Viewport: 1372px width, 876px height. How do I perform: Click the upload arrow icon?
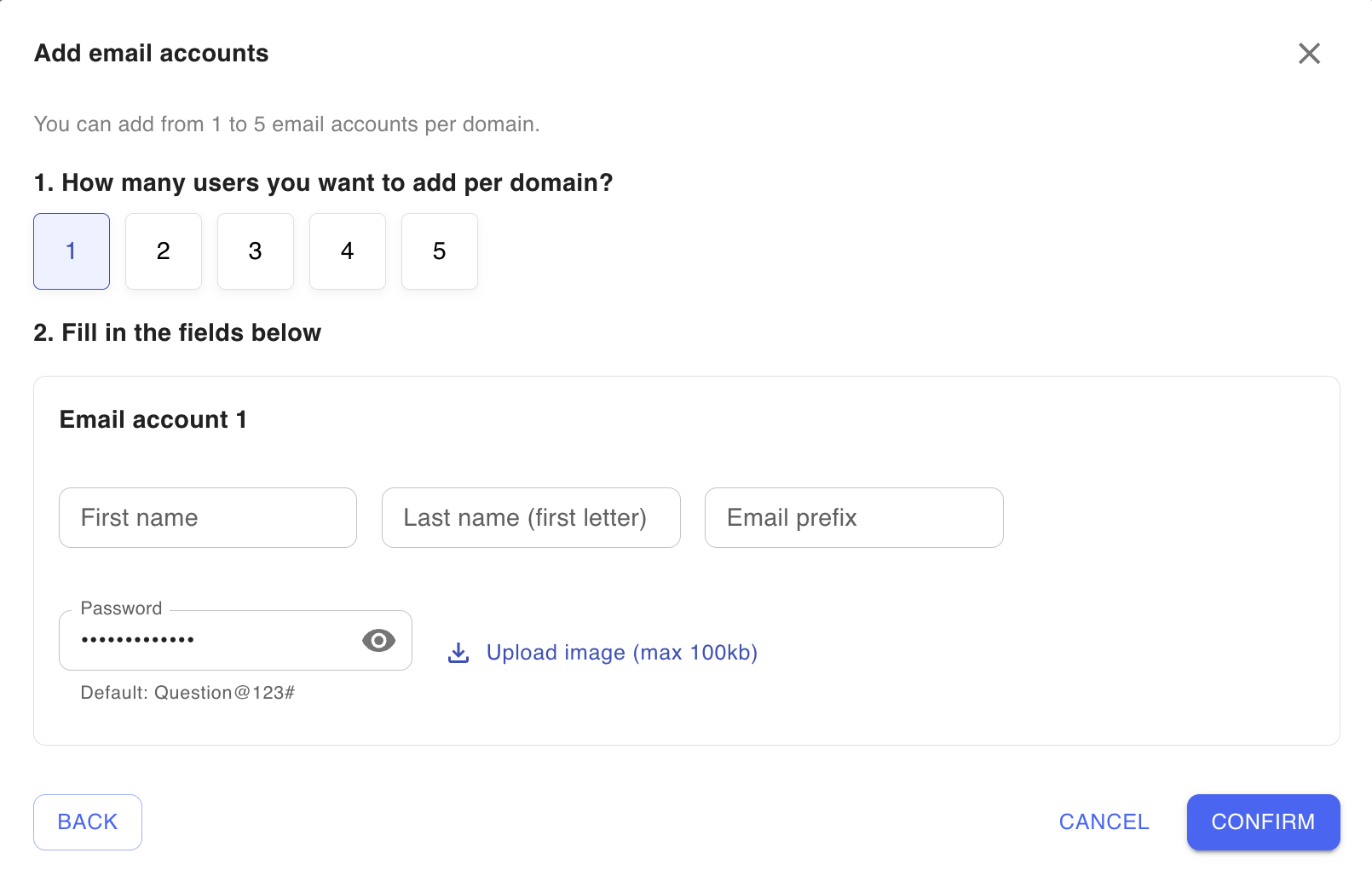click(458, 653)
